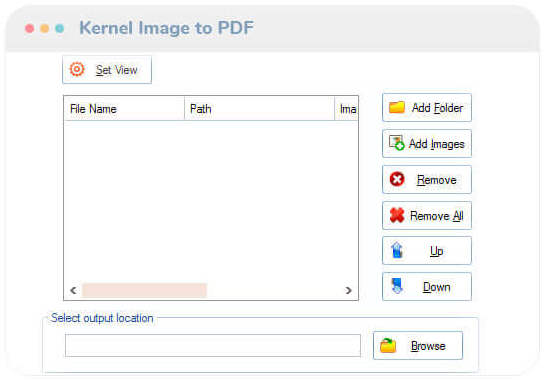Click the picture-plus icon on Add Images
The height and width of the screenshot is (380, 545).
click(397, 143)
